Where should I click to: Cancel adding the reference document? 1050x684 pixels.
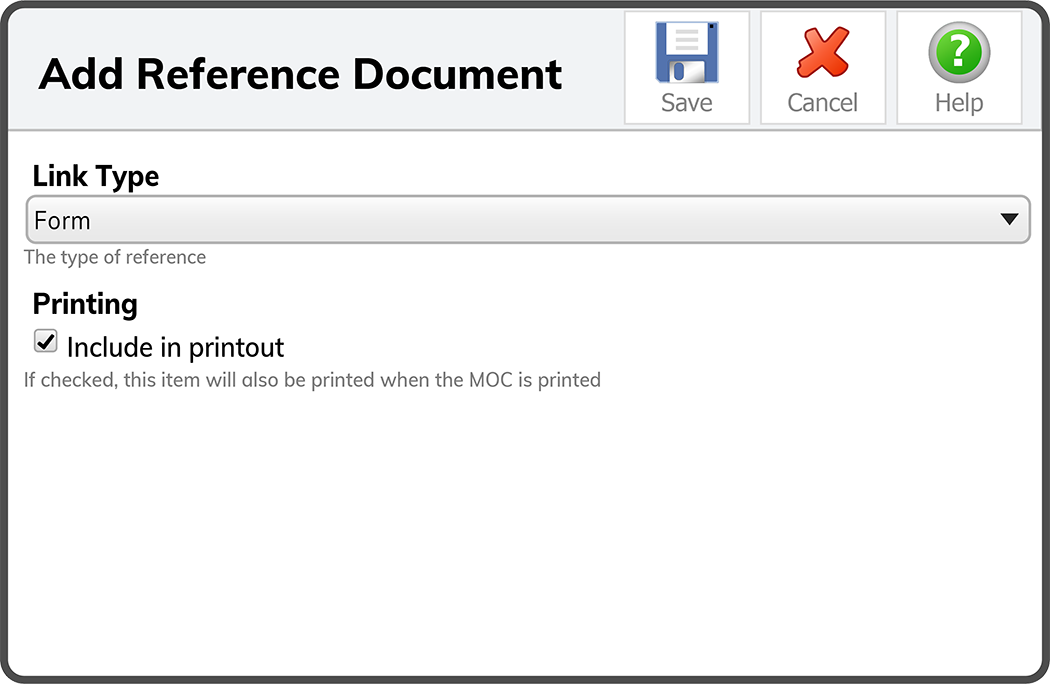[x=822, y=68]
